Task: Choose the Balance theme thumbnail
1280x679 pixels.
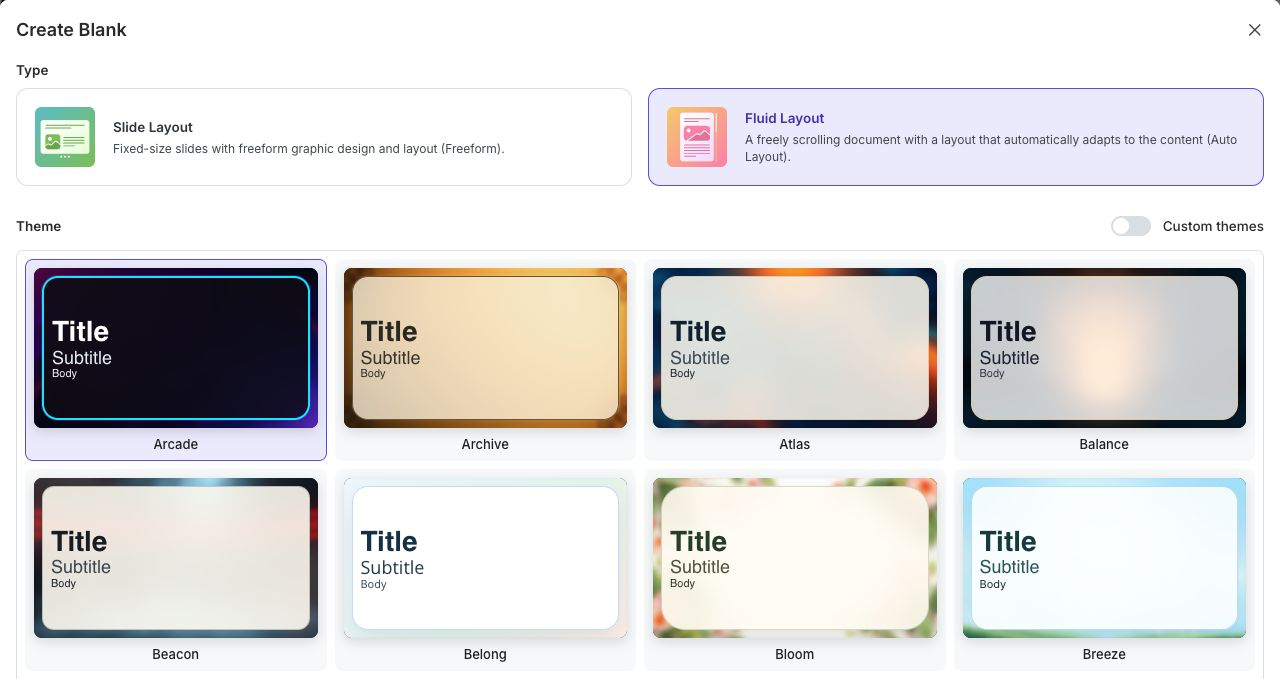Action: [1104, 348]
